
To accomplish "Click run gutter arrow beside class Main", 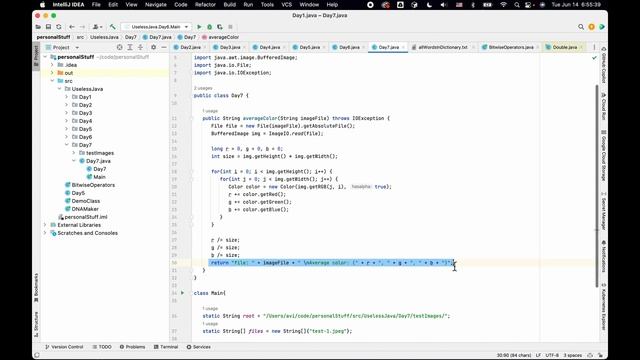I will coord(182,293).
